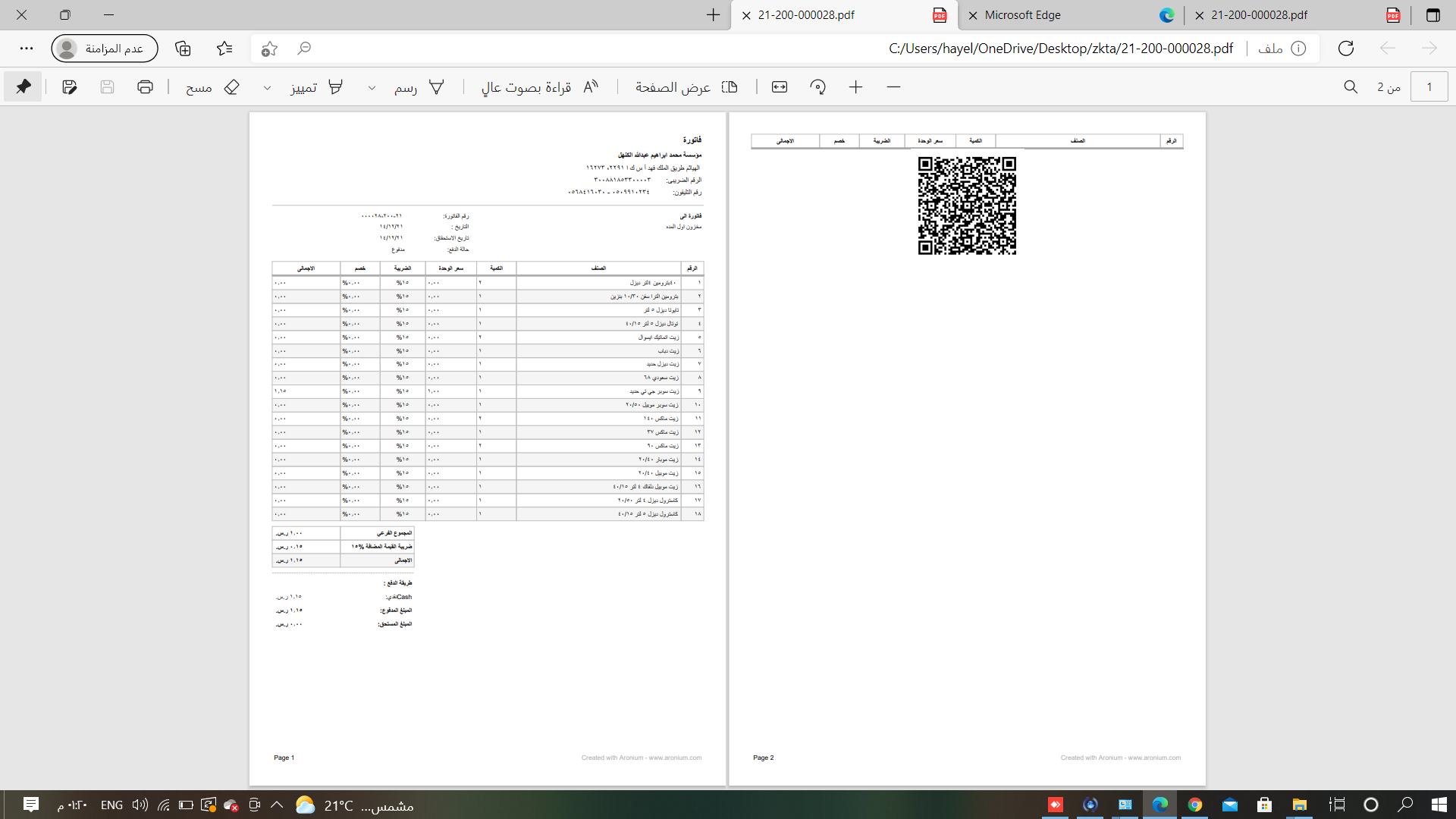This screenshot has height=819, width=1456.
Task: Click the browser Refresh icon
Action: (x=1346, y=49)
